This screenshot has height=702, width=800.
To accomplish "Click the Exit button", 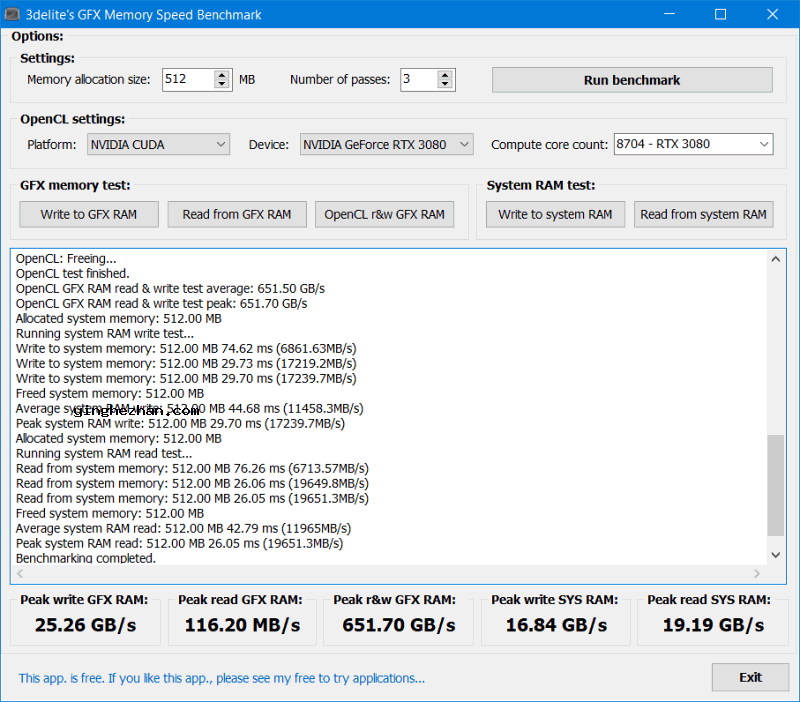I will 750,677.
